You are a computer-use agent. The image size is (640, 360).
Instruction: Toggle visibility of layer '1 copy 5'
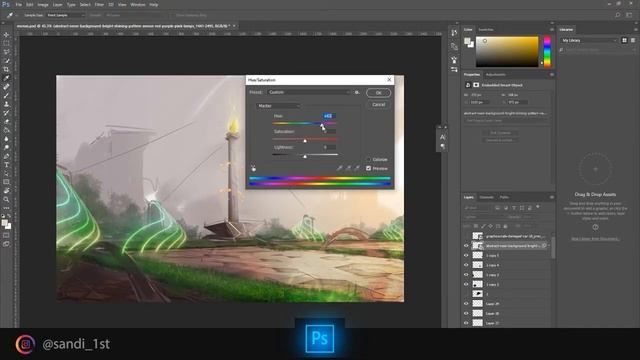(466, 256)
